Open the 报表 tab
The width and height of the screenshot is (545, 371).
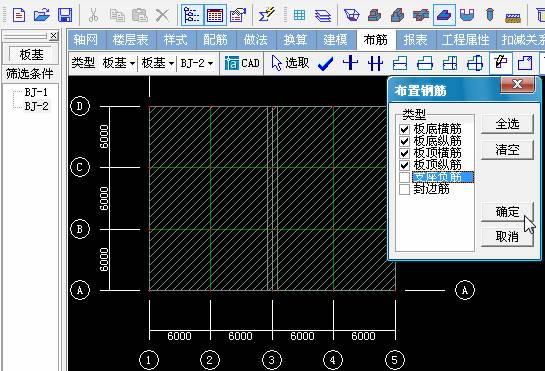(x=415, y=40)
